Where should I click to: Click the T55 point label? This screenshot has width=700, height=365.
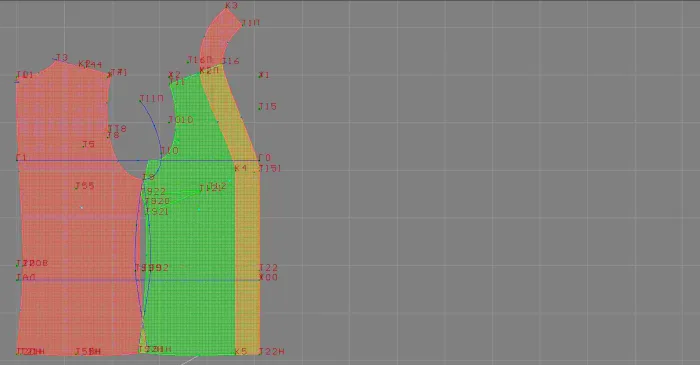point(84,186)
